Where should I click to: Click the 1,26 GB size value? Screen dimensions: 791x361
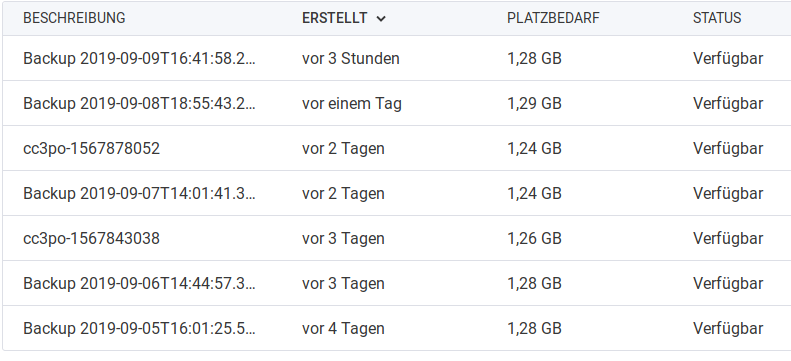(534, 238)
